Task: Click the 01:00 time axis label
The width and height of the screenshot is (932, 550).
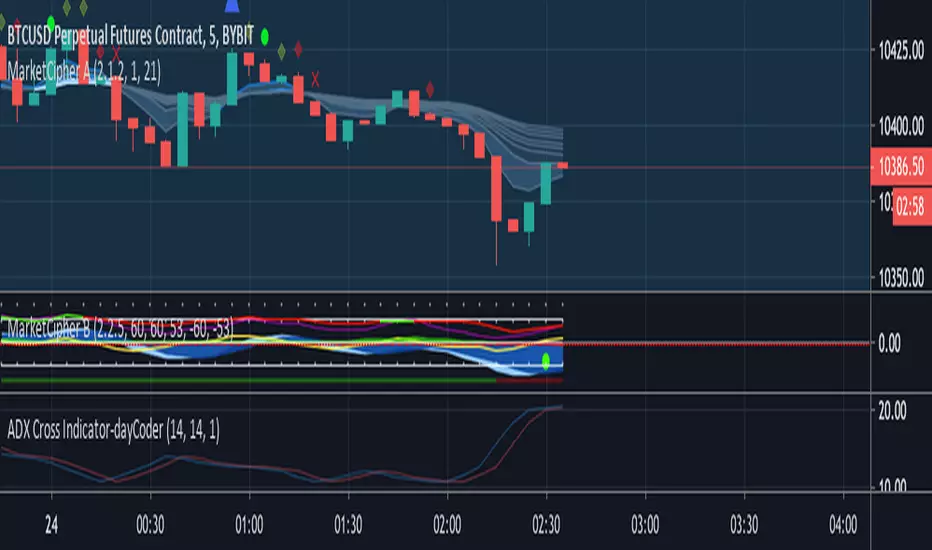Action: click(x=249, y=525)
